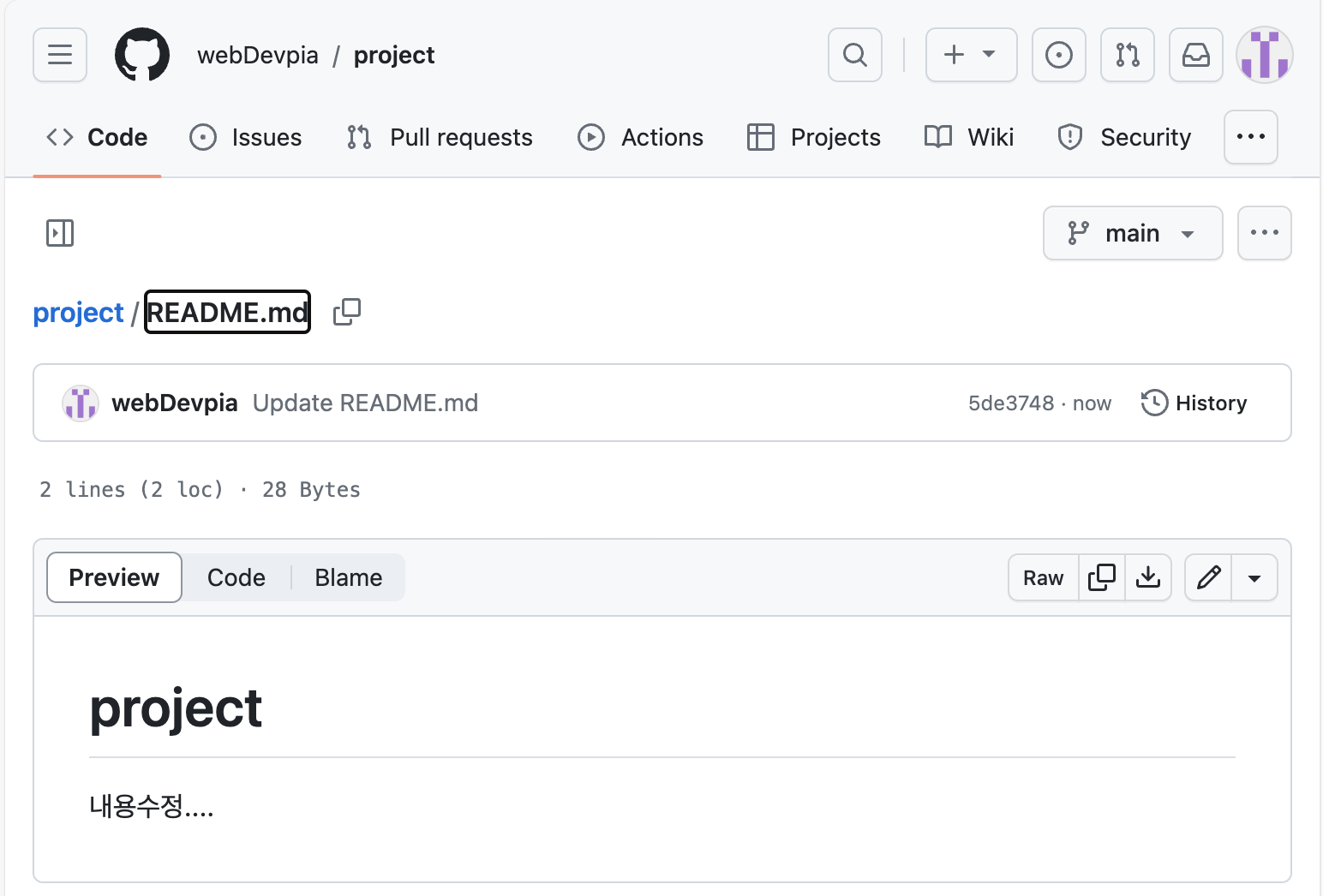Open the GitHub homepage via the logo

coord(141,54)
